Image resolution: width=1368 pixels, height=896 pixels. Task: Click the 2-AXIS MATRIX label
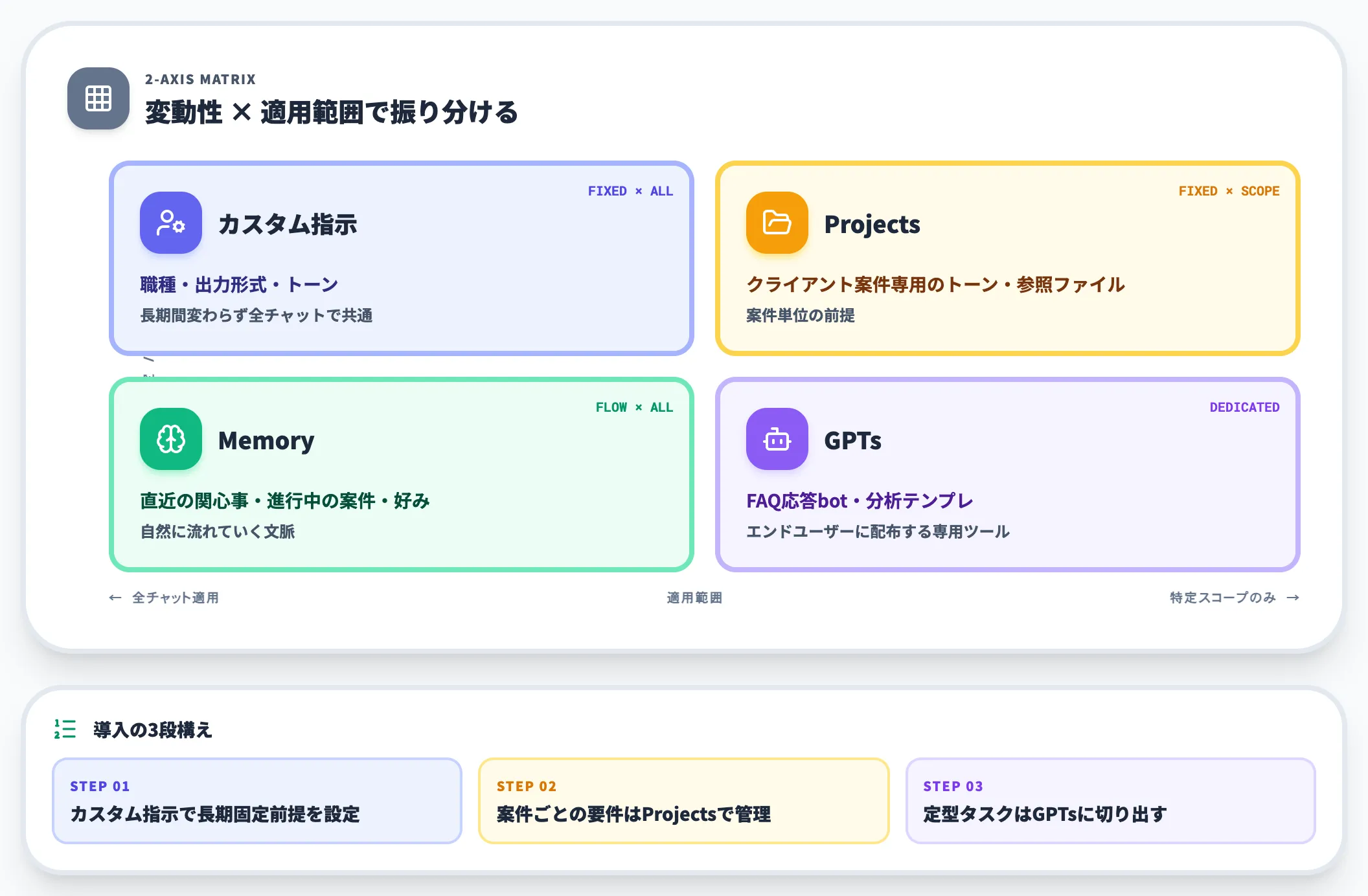coord(200,79)
